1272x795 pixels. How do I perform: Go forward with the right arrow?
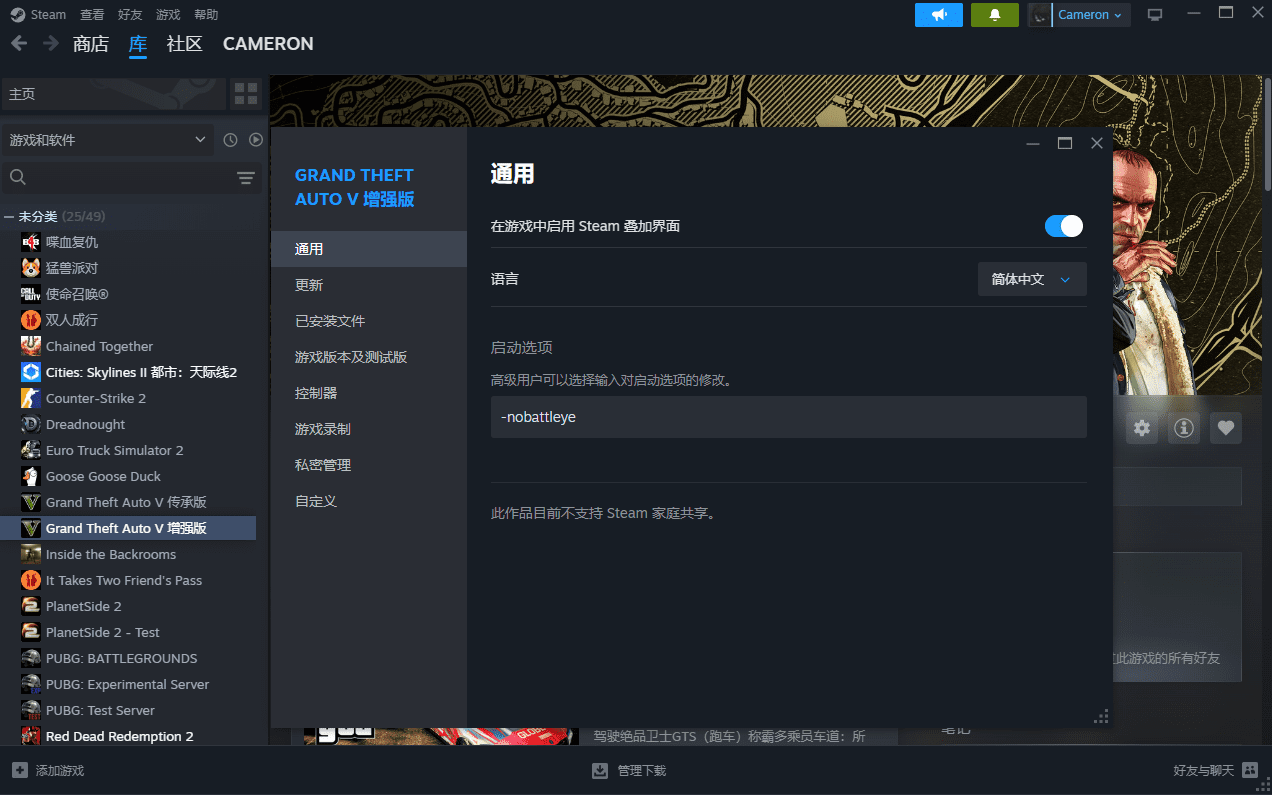point(49,43)
